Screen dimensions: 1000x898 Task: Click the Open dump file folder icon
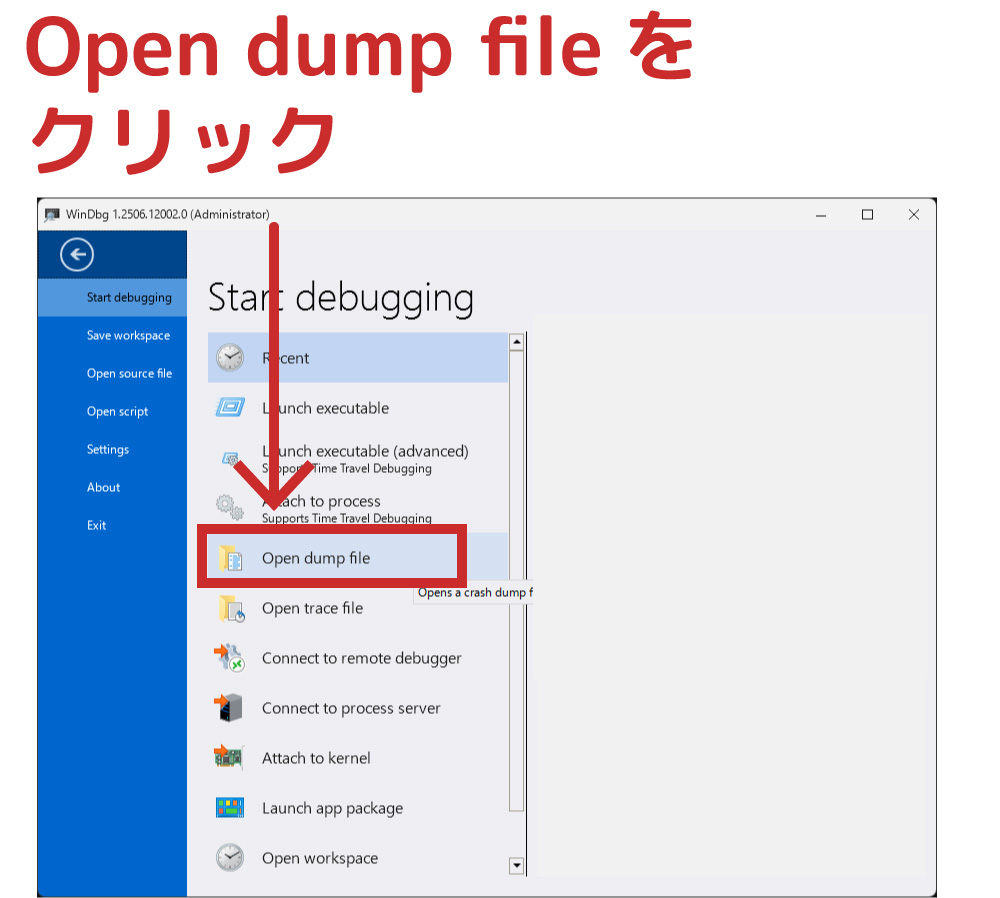pos(231,558)
